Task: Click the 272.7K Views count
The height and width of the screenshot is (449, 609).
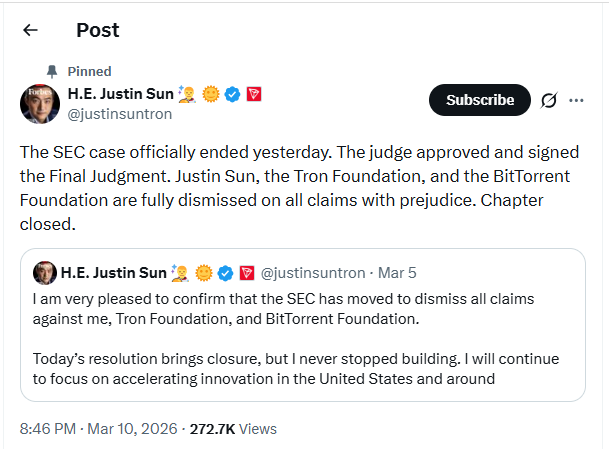Action: 231,429
